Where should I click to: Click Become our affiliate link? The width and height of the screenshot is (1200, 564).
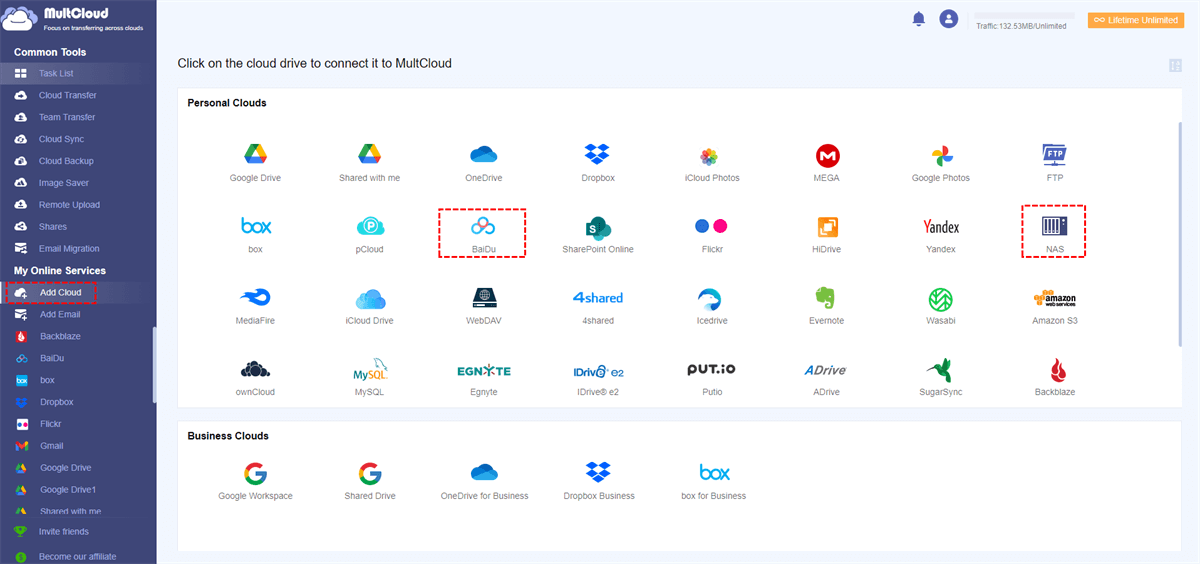(x=77, y=556)
